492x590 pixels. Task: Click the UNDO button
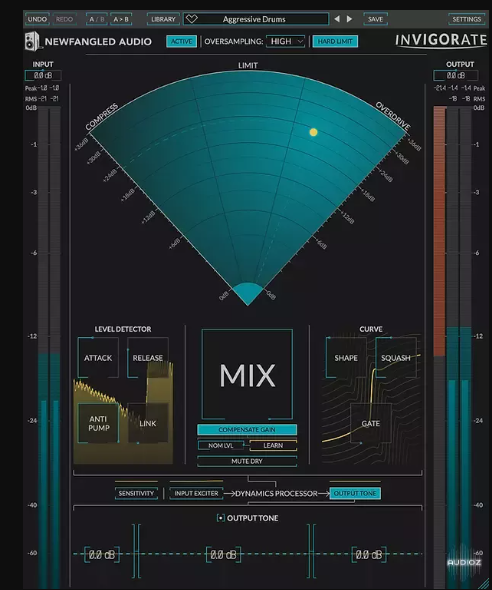(x=37, y=19)
